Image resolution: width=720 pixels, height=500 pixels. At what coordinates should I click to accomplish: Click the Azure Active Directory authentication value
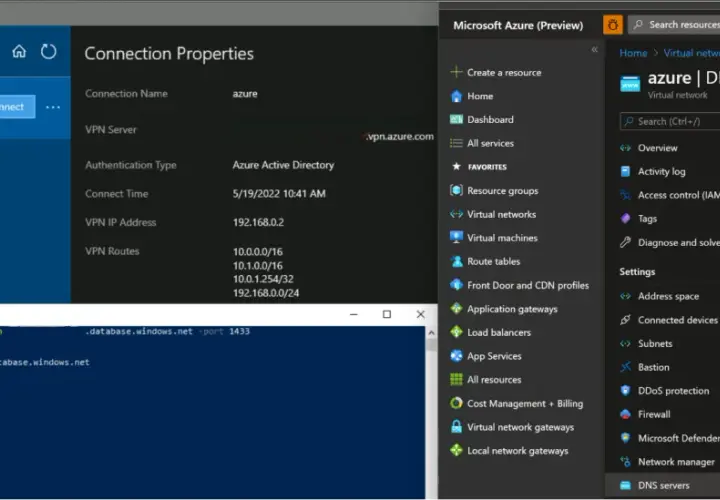click(x=283, y=165)
